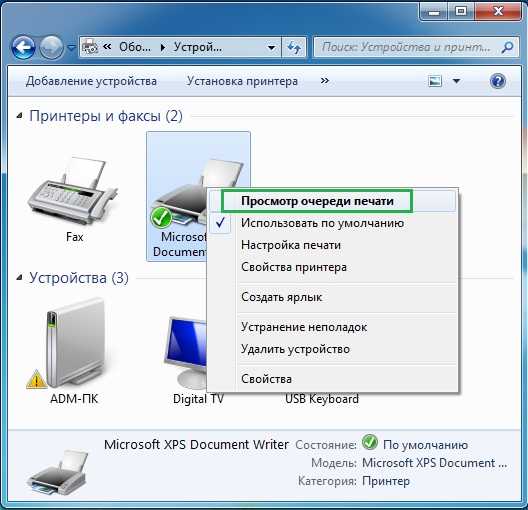Collapse the 'Устройства' group triangle
This screenshot has height=510, width=528.
20,278
